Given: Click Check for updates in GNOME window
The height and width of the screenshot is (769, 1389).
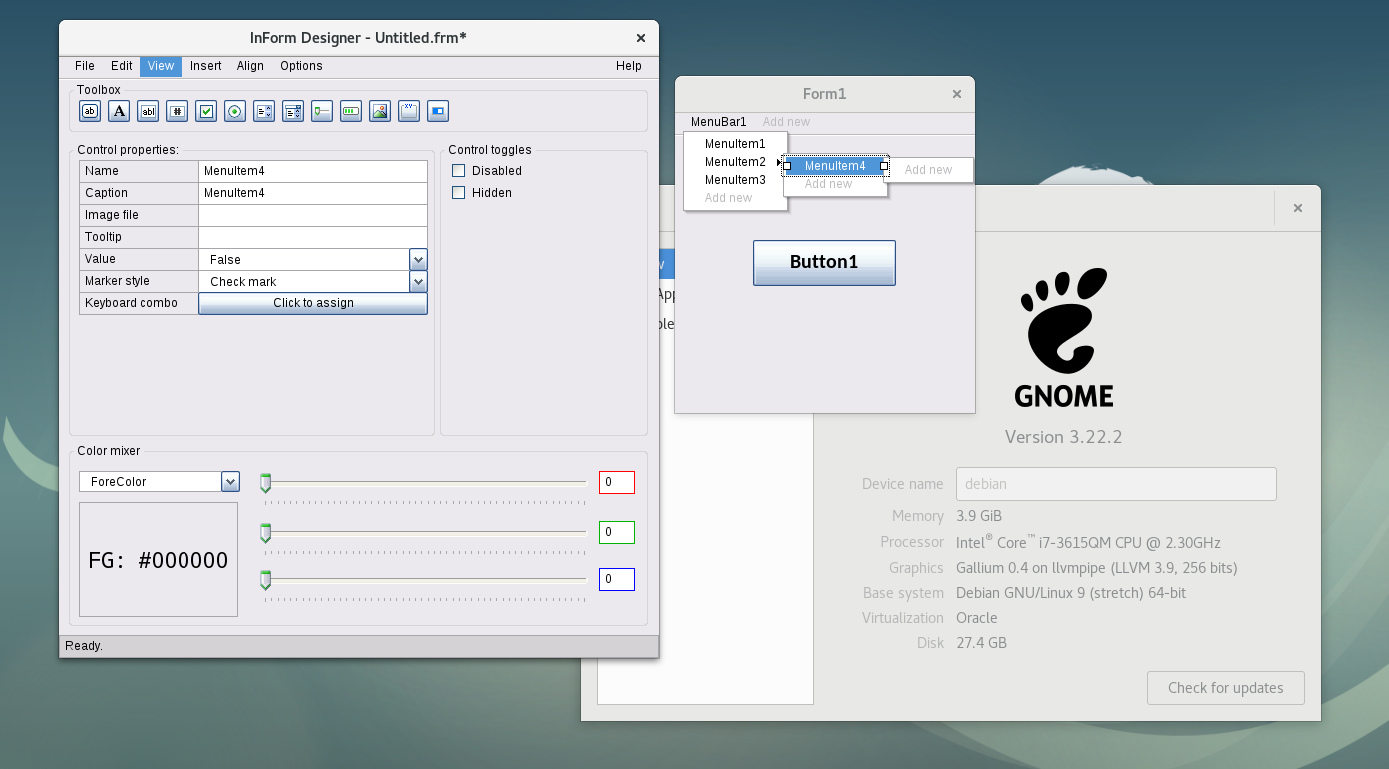Looking at the screenshot, I should pyautogui.click(x=1225, y=688).
